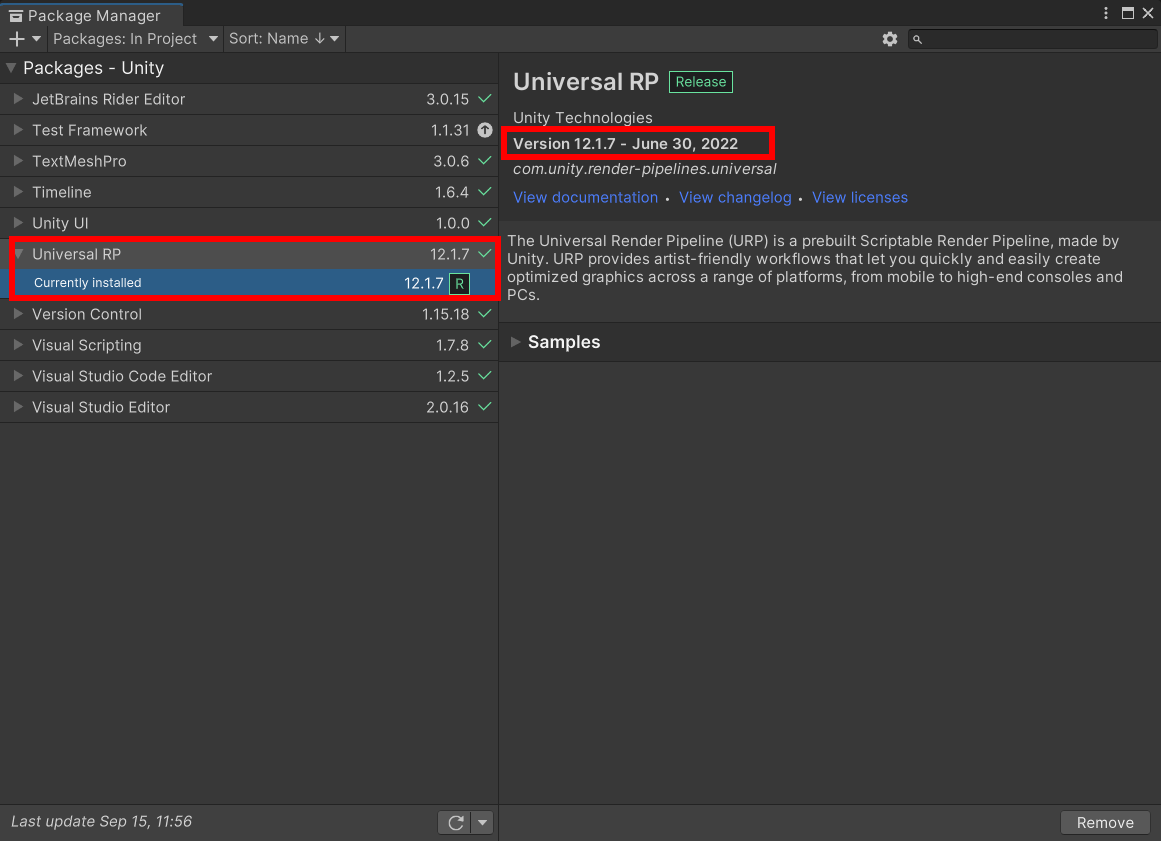Expand Test Framework versions
Viewport: 1161px width, 841px height.
click(x=19, y=130)
